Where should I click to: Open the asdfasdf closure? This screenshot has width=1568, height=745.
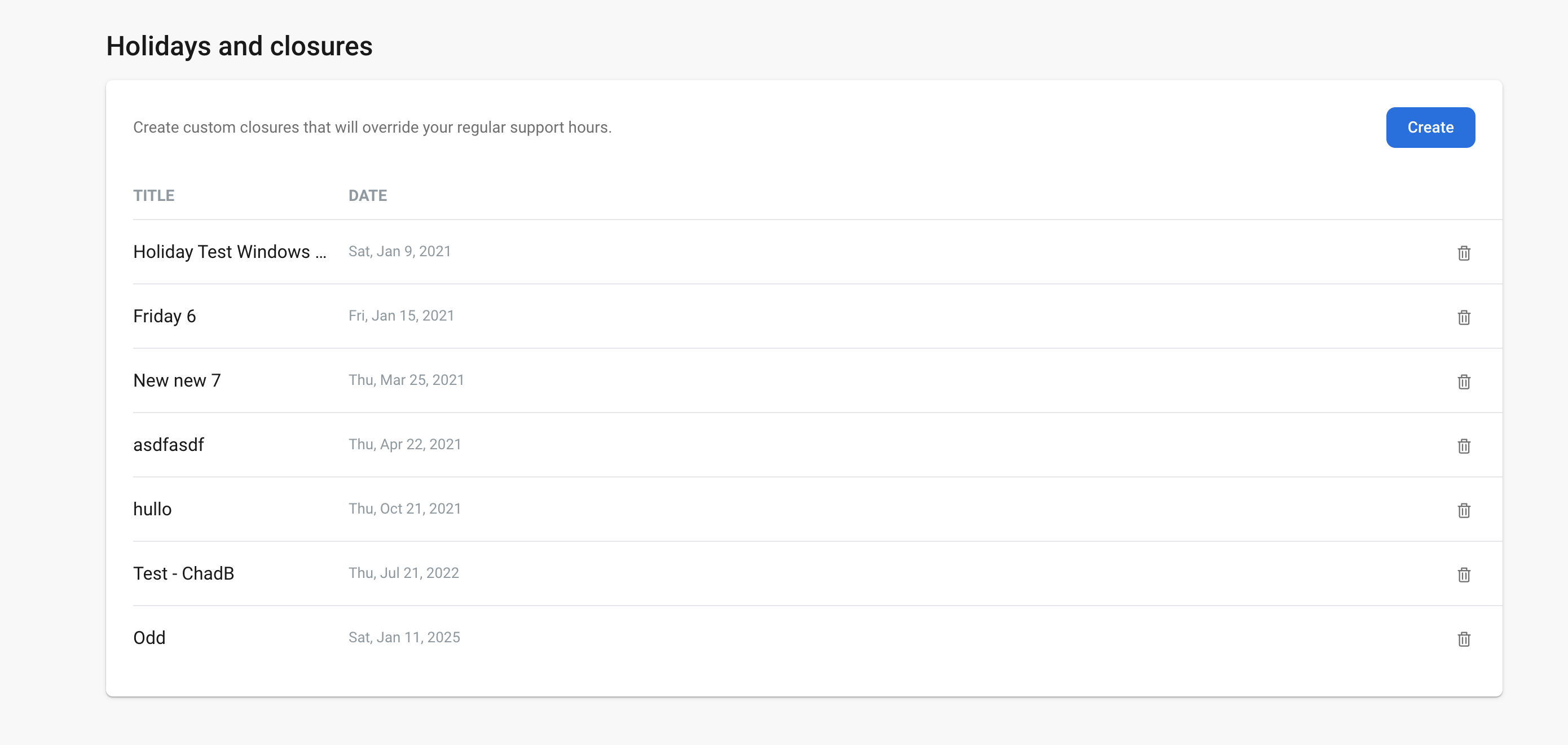click(169, 445)
